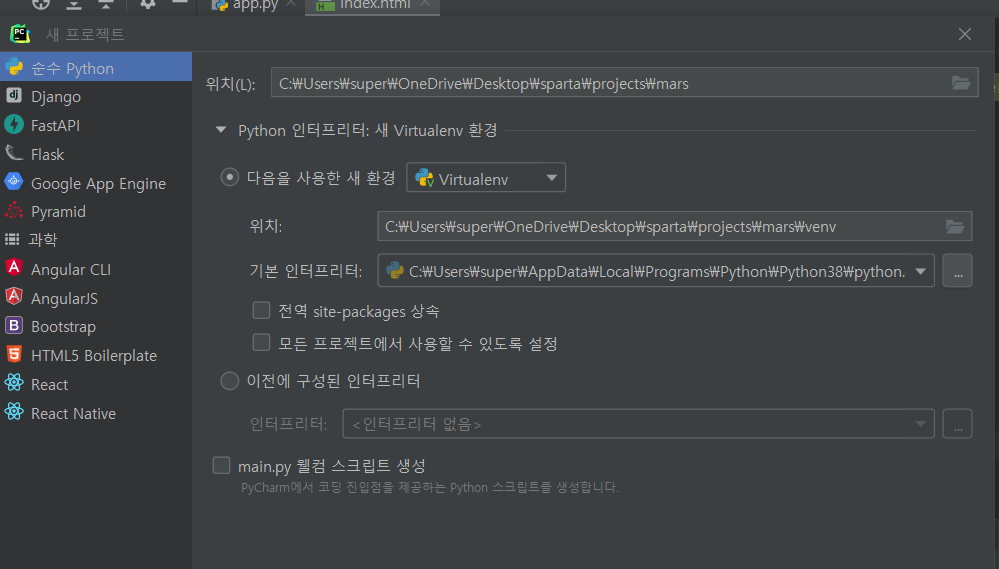Open the 인터프리터 없음 dropdown
This screenshot has height=569, width=999.
click(x=638, y=424)
